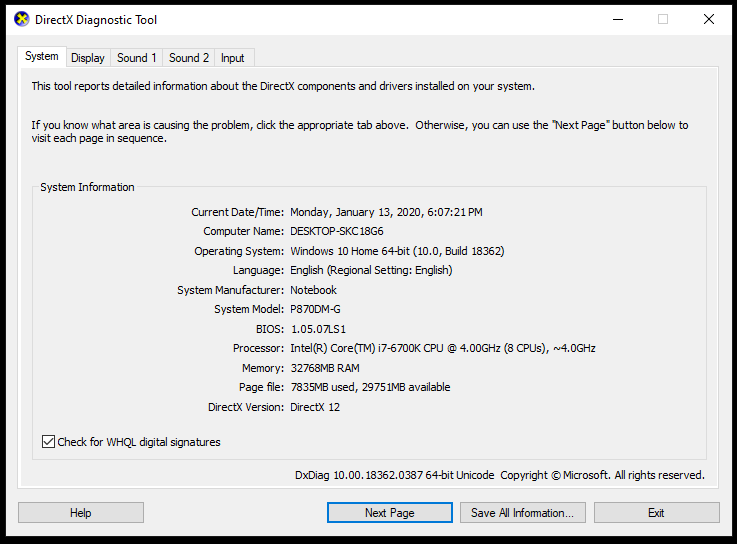The image size is (737, 544).
Task: Click the Next Page button
Action: (x=390, y=512)
